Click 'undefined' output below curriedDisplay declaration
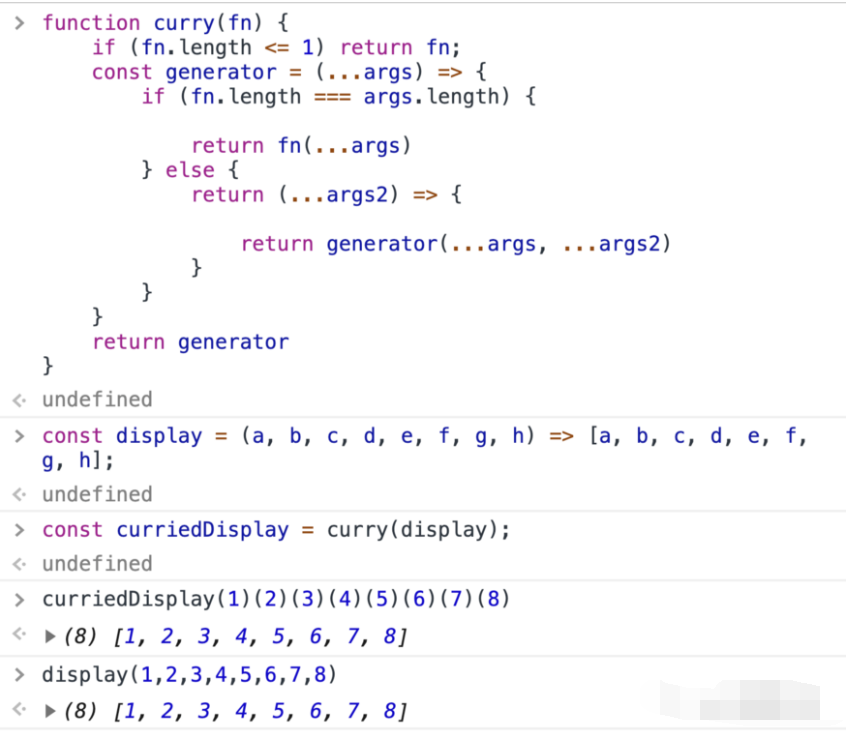This screenshot has width=846, height=738. click(x=97, y=564)
